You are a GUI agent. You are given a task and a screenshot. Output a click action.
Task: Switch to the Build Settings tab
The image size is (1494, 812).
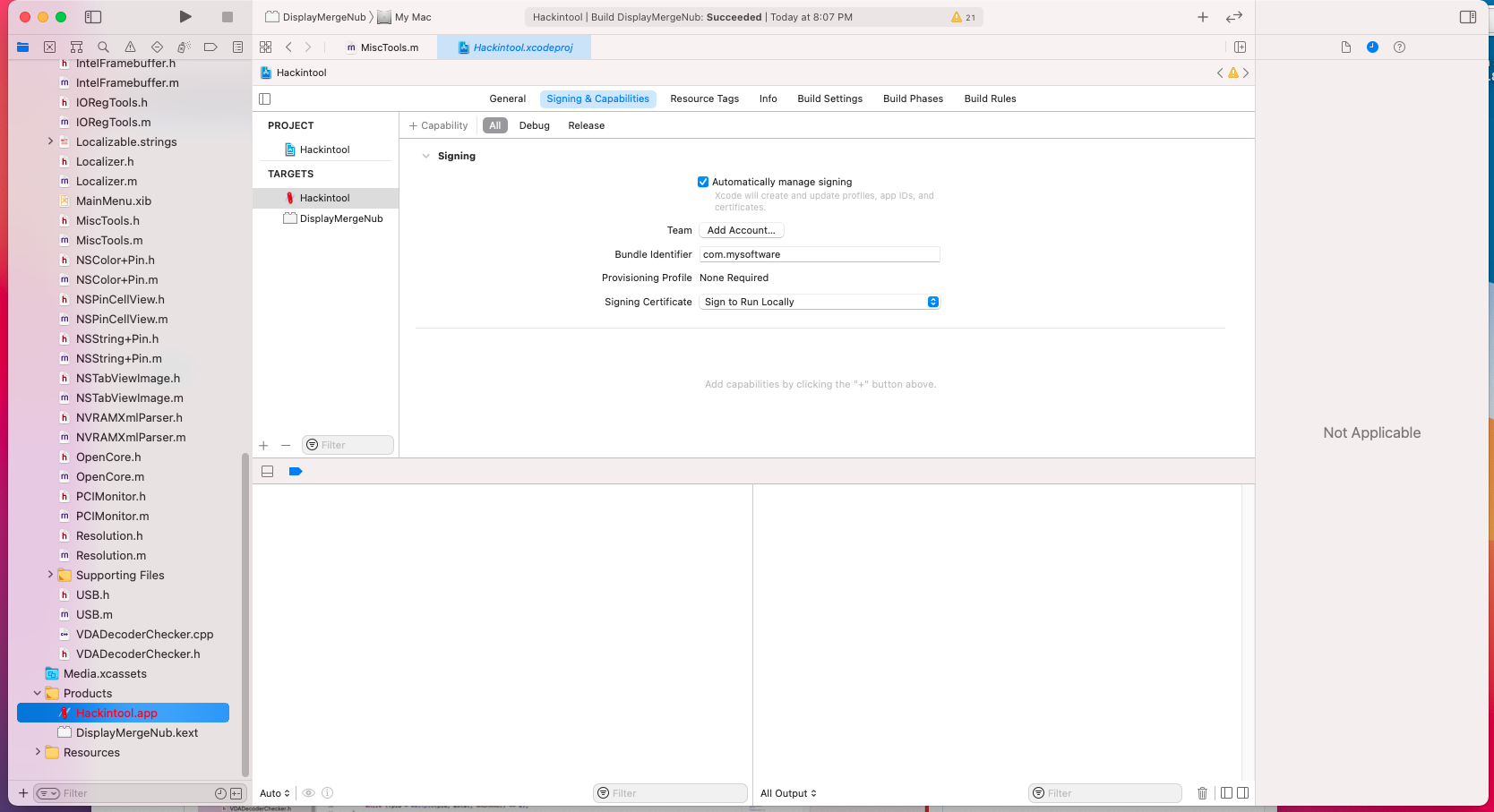[x=829, y=98]
